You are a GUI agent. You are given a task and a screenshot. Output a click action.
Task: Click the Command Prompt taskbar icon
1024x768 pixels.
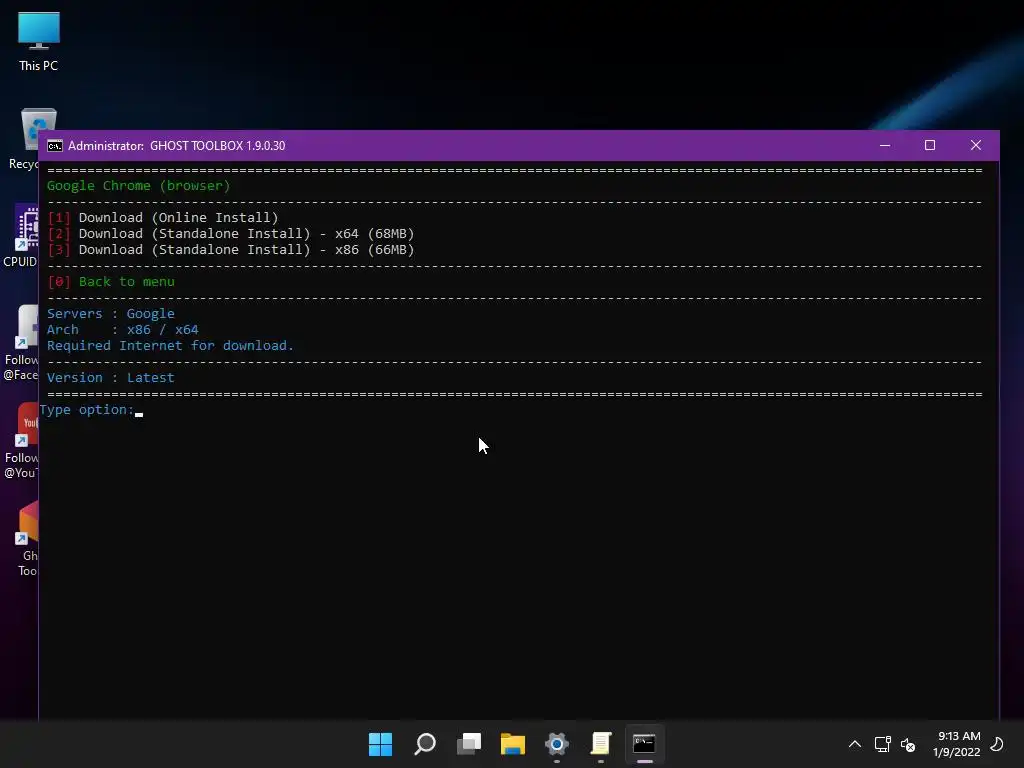(x=645, y=744)
